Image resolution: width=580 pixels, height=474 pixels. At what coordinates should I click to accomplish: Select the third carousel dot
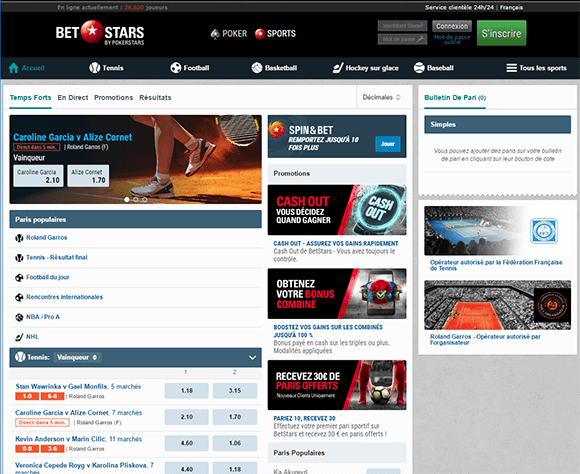tap(145, 200)
